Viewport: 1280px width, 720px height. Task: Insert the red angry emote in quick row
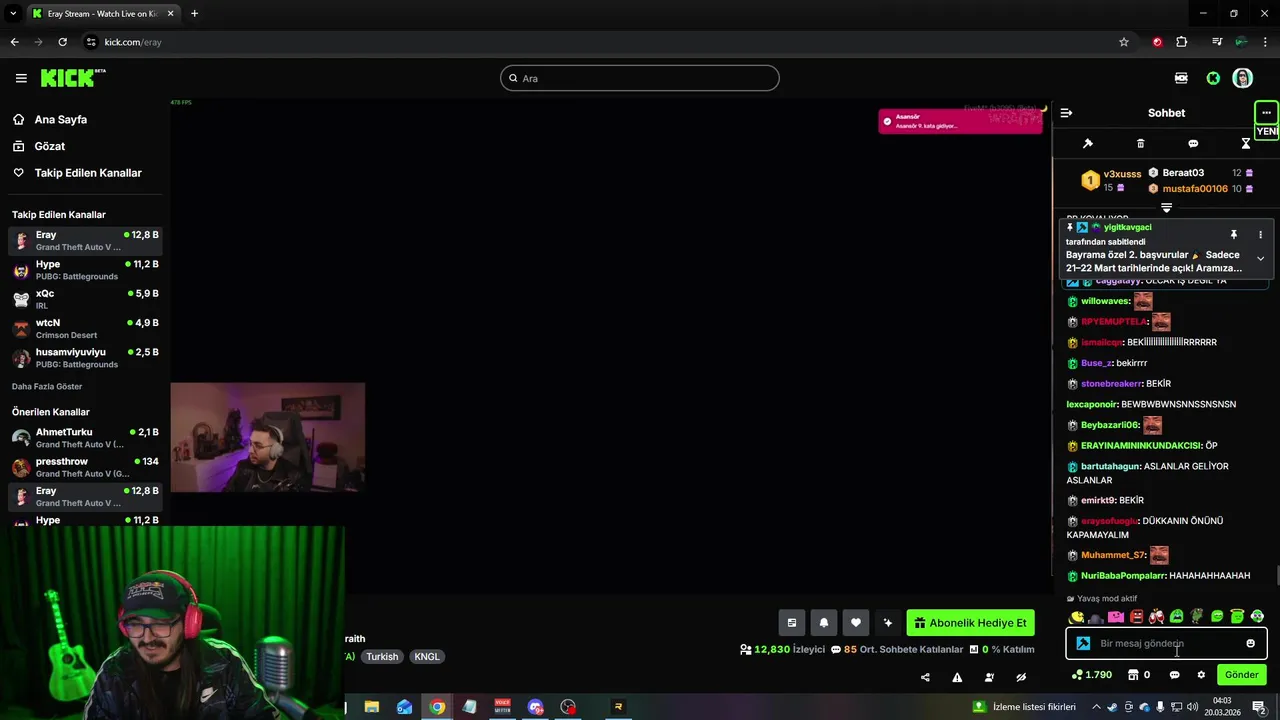tap(1136, 617)
